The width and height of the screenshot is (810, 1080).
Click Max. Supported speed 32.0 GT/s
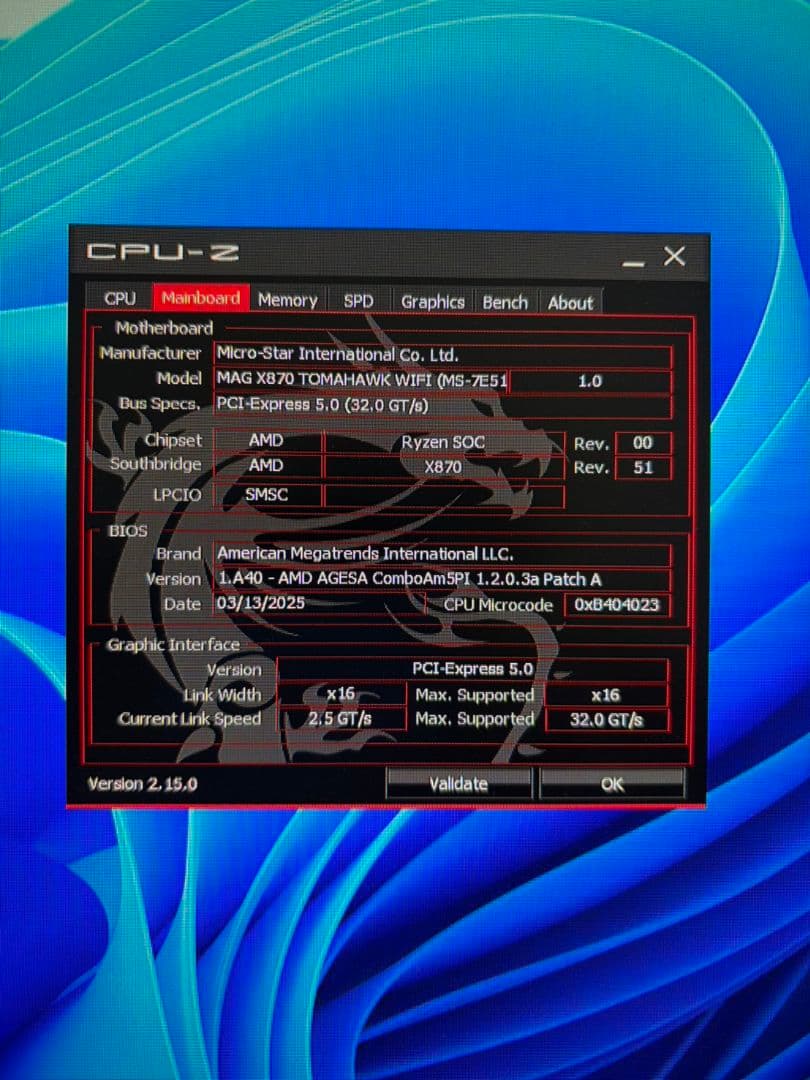click(x=606, y=720)
